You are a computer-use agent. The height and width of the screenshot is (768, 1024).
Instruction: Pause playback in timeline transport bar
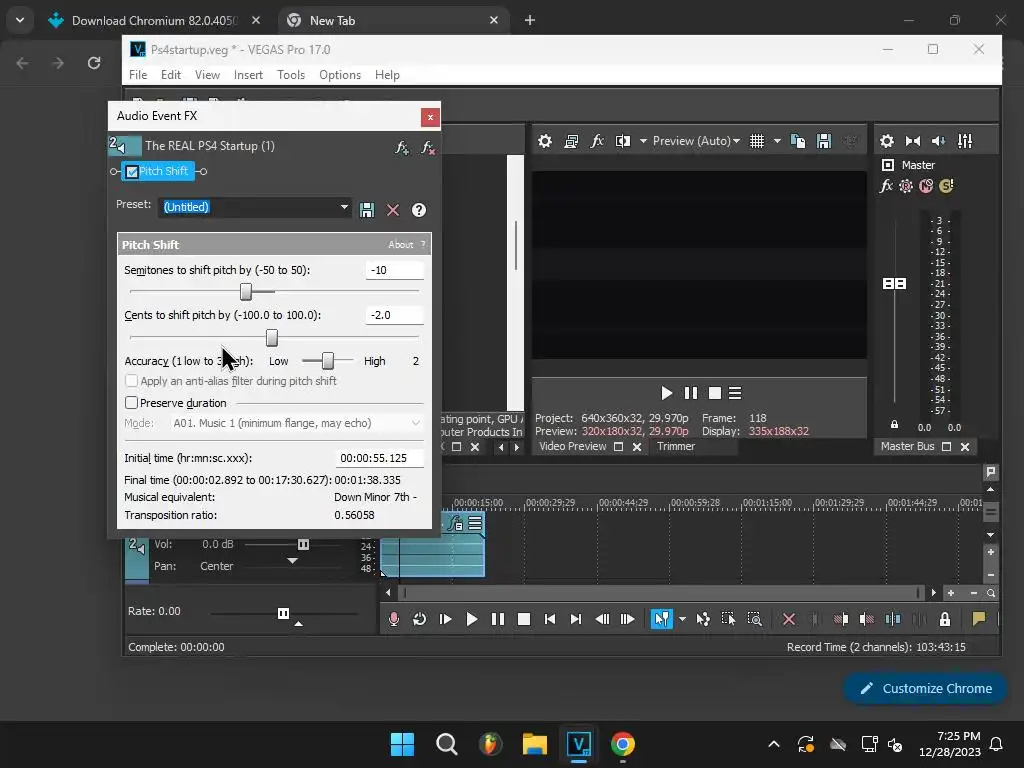498,619
